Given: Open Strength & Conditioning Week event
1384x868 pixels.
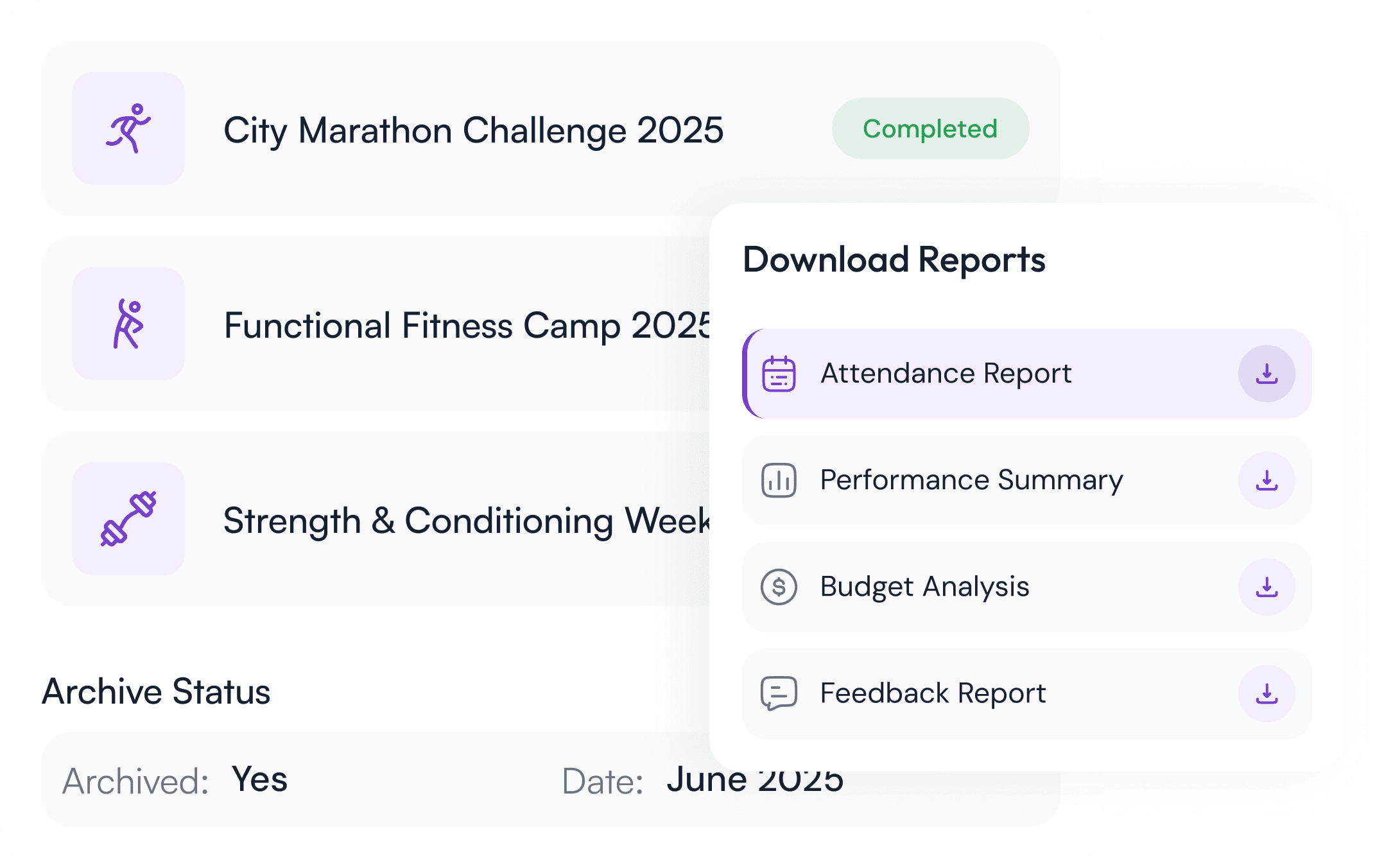Looking at the screenshot, I should 467,521.
